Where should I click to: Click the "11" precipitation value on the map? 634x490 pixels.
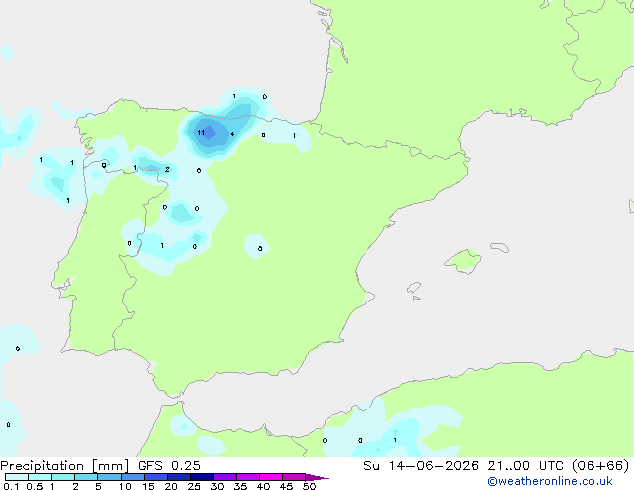click(201, 133)
